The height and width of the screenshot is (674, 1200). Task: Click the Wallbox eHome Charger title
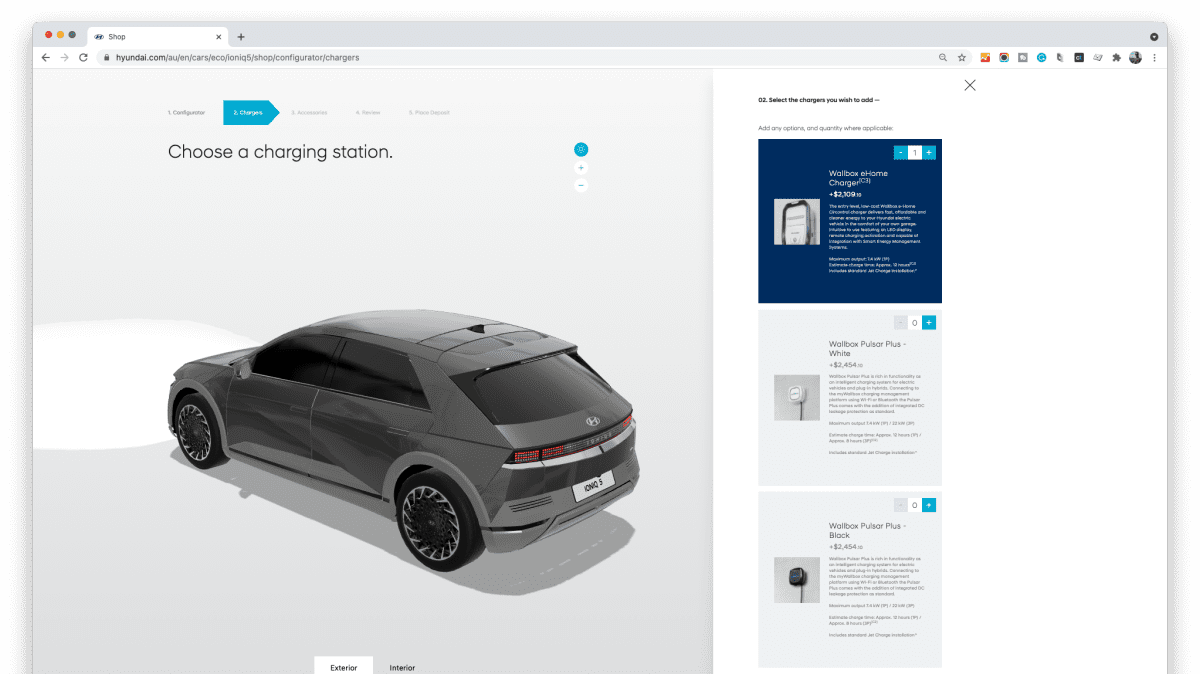tap(858, 178)
